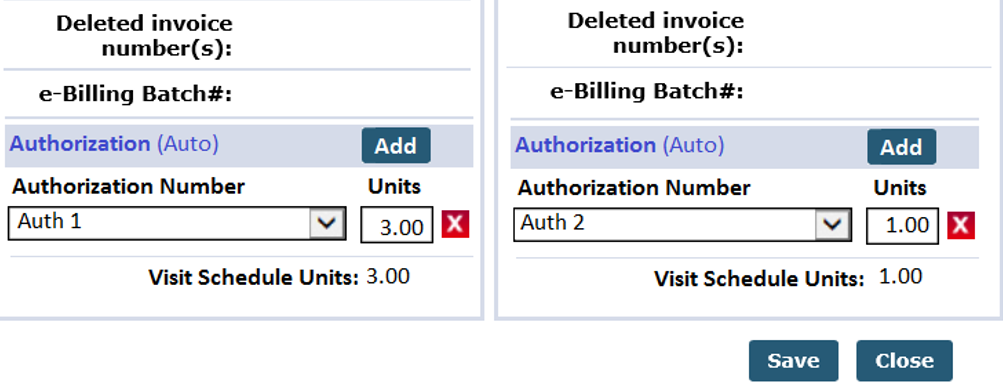
Task: Click the left Deleted invoice number(s) label
Action: point(145,36)
